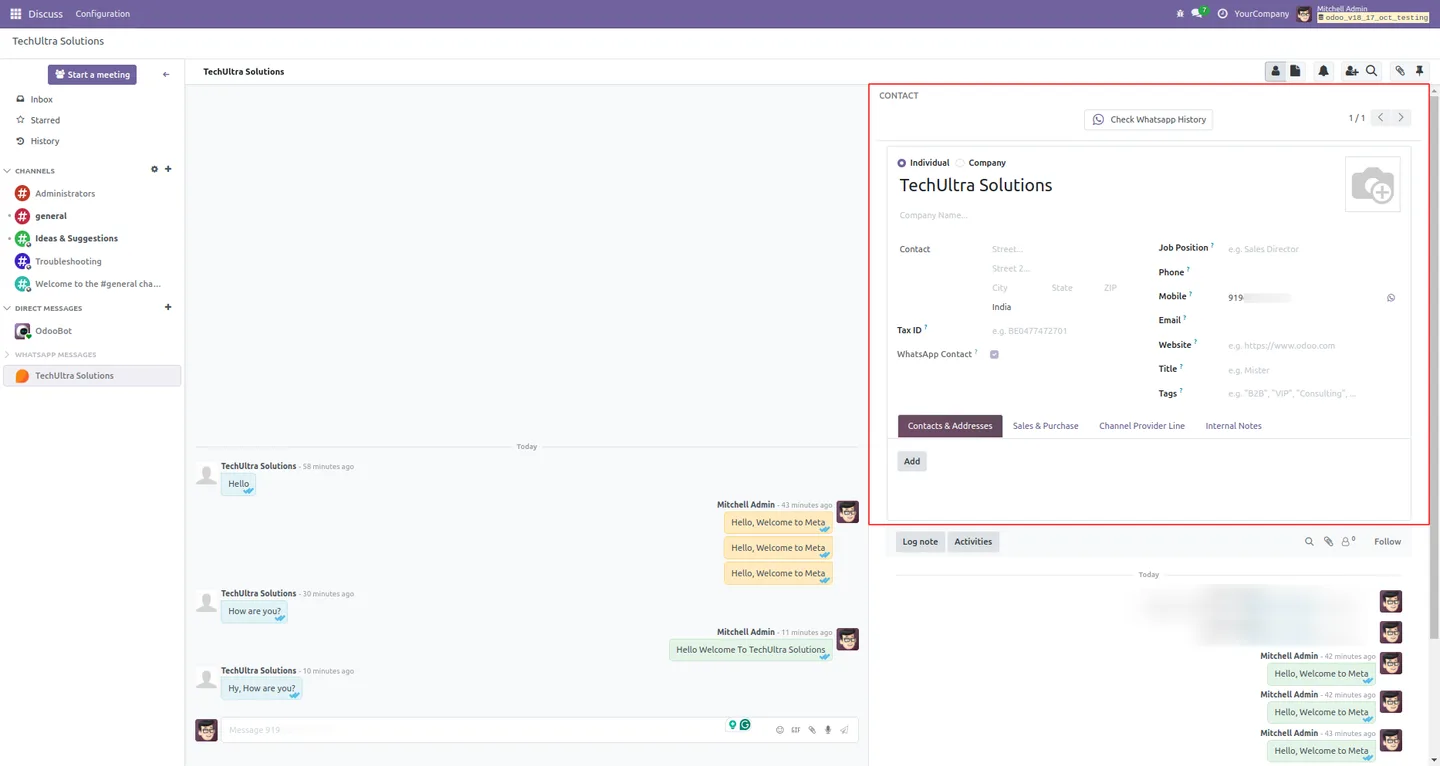Switch to Contacts & Addresses tab

pos(950,426)
